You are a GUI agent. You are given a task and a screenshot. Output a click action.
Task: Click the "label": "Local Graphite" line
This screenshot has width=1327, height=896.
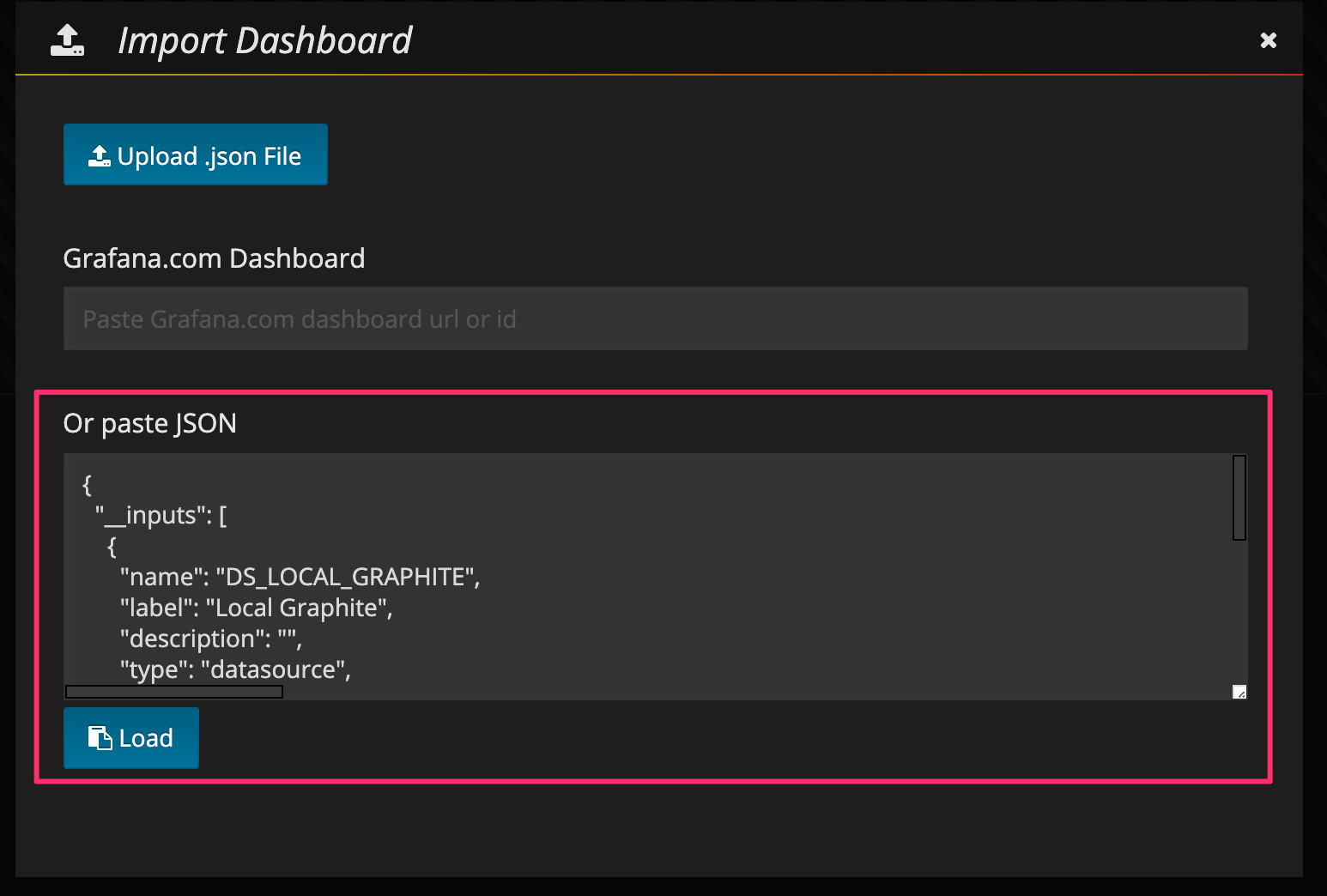click(x=257, y=608)
